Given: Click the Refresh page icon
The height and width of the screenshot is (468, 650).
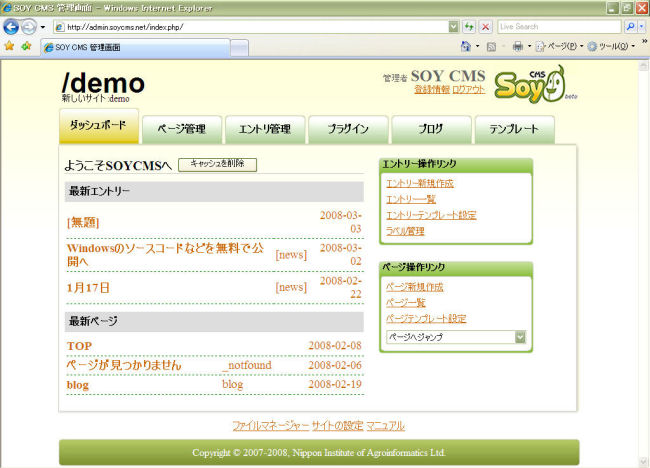Looking at the screenshot, I should coord(469,27).
